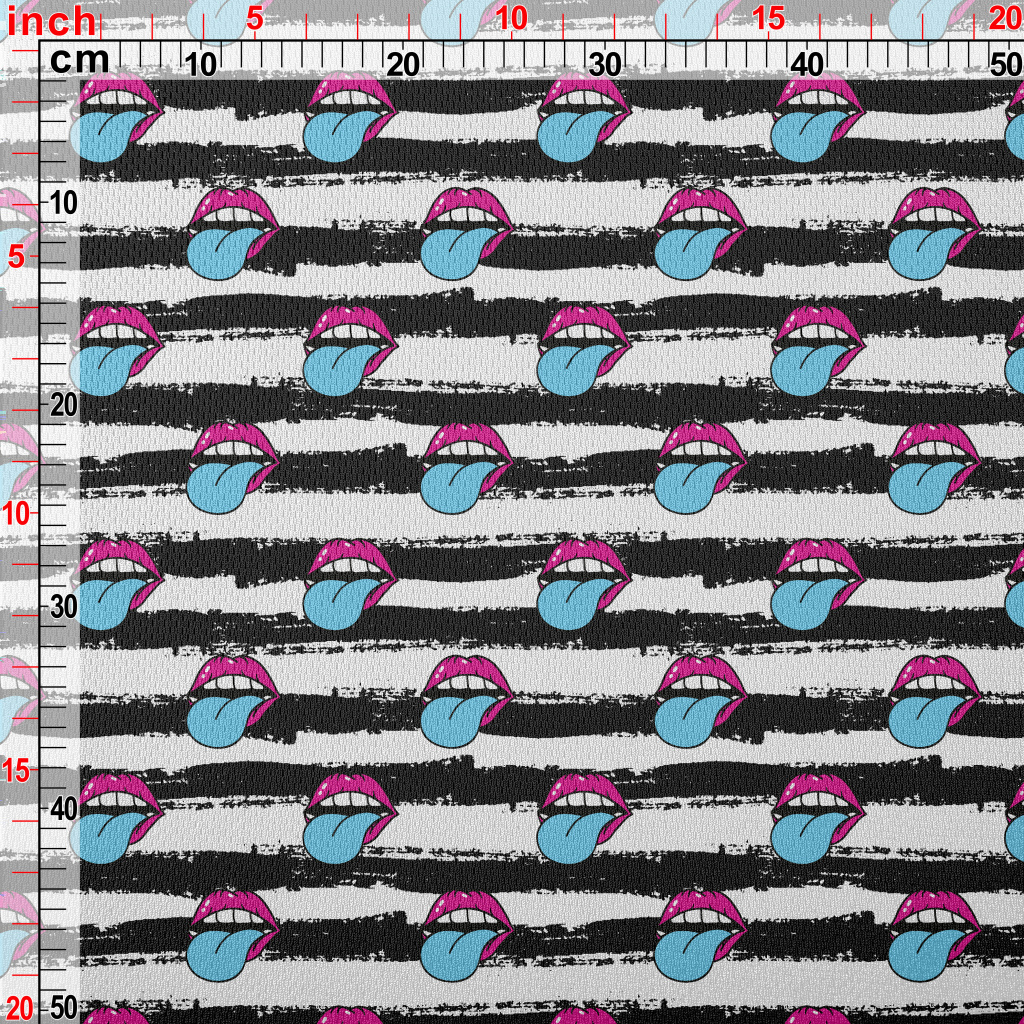Screen dimensions: 1024x1024
Task: Select black 10 on the vertical cm ruler
Action: [63, 204]
